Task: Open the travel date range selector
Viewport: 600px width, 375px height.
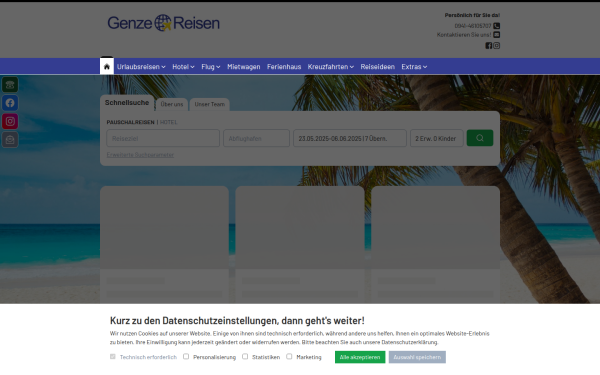Action: [x=350, y=138]
